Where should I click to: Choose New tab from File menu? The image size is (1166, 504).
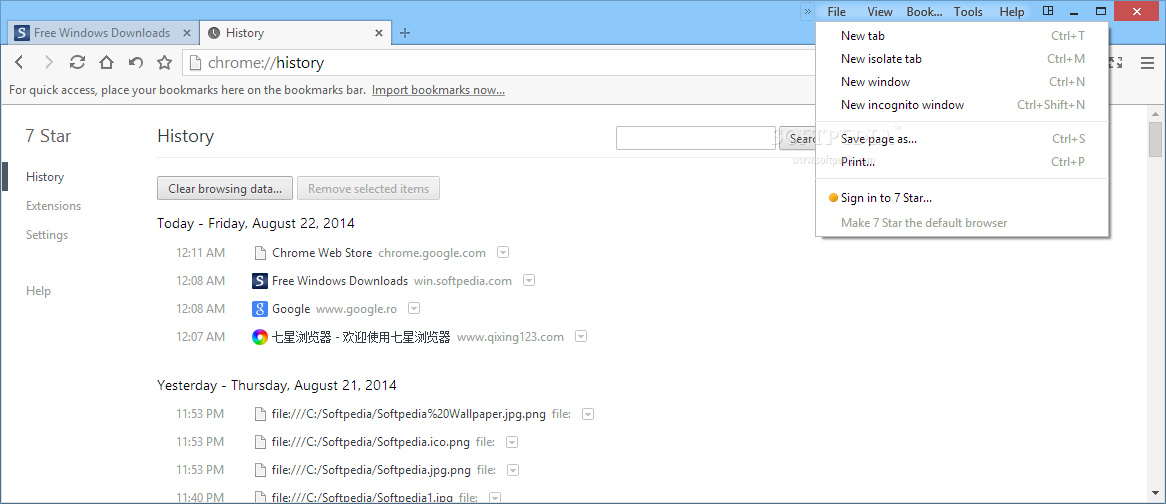point(962,36)
